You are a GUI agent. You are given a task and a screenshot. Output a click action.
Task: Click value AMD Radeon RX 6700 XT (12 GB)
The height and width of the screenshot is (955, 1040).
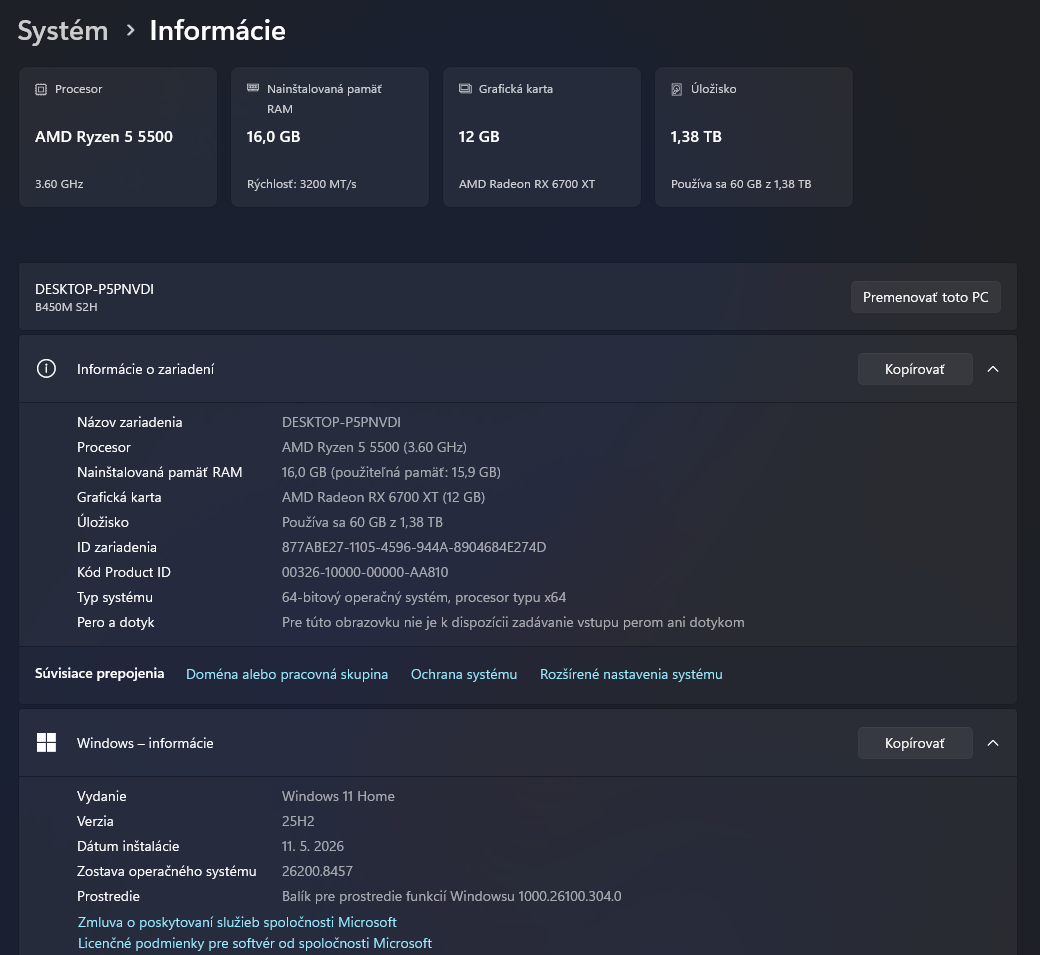click(383, 497)
